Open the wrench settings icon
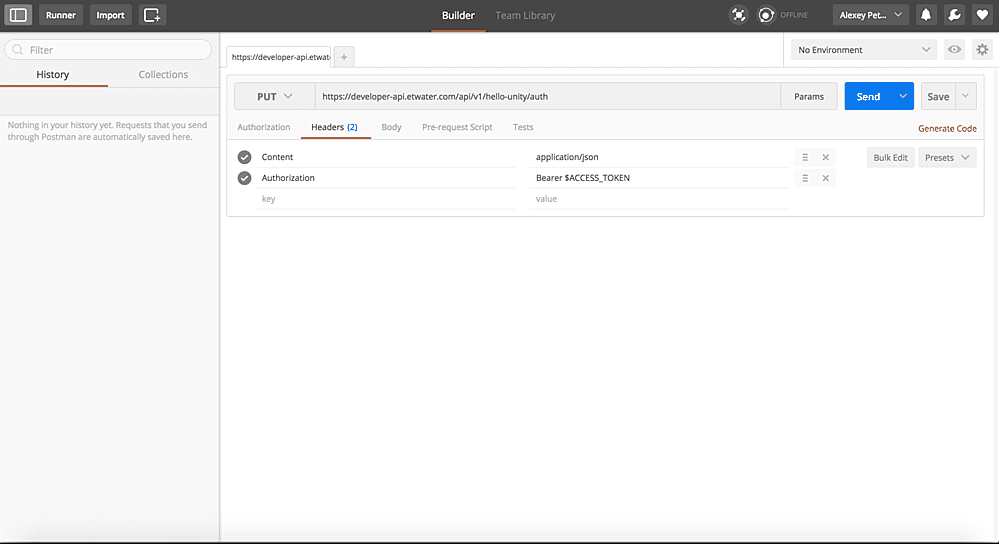The width and height of the screenshot is (1000, 544). 954,15
